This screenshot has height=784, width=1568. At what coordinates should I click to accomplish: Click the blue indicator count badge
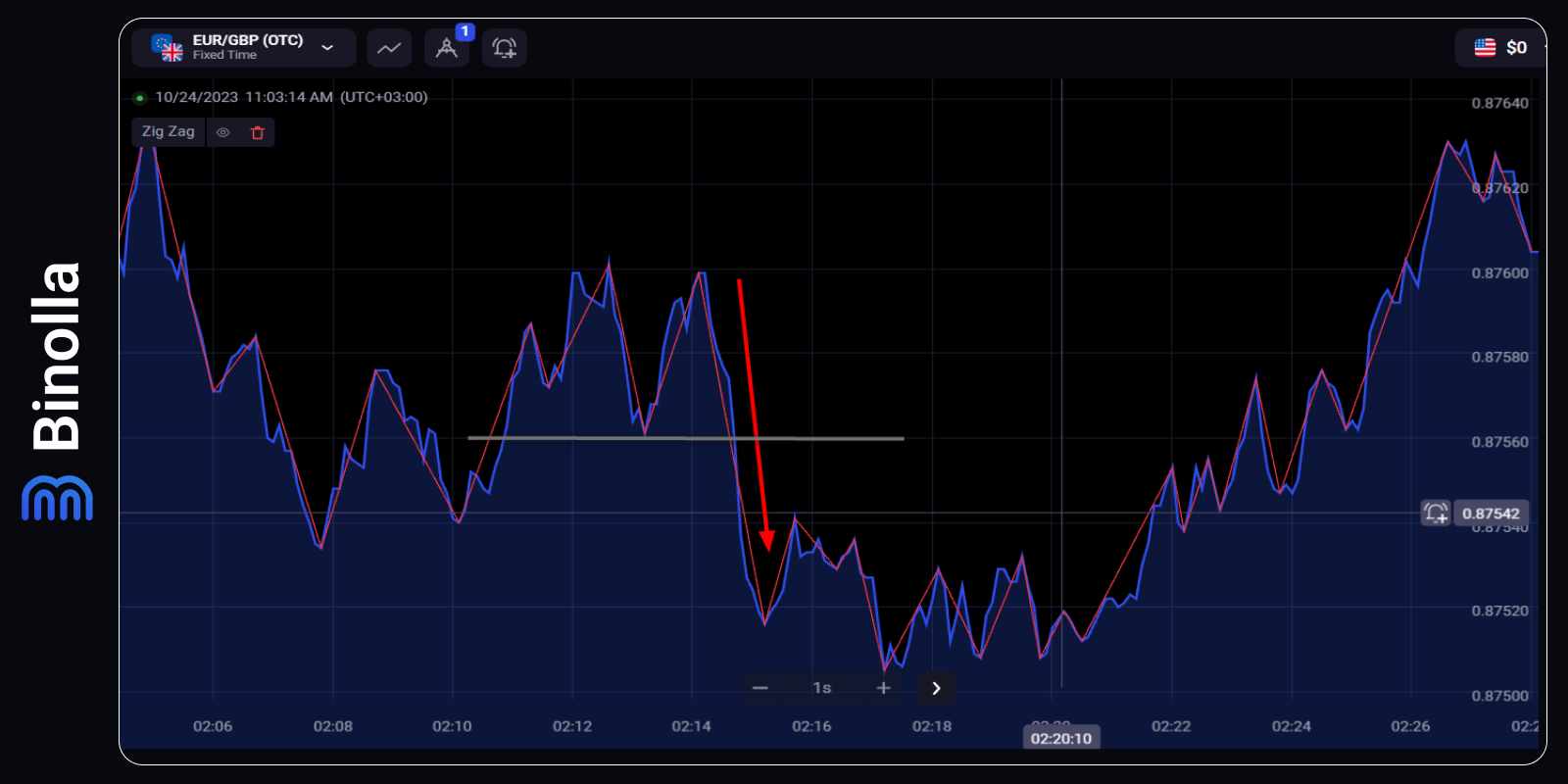(465, 31)
